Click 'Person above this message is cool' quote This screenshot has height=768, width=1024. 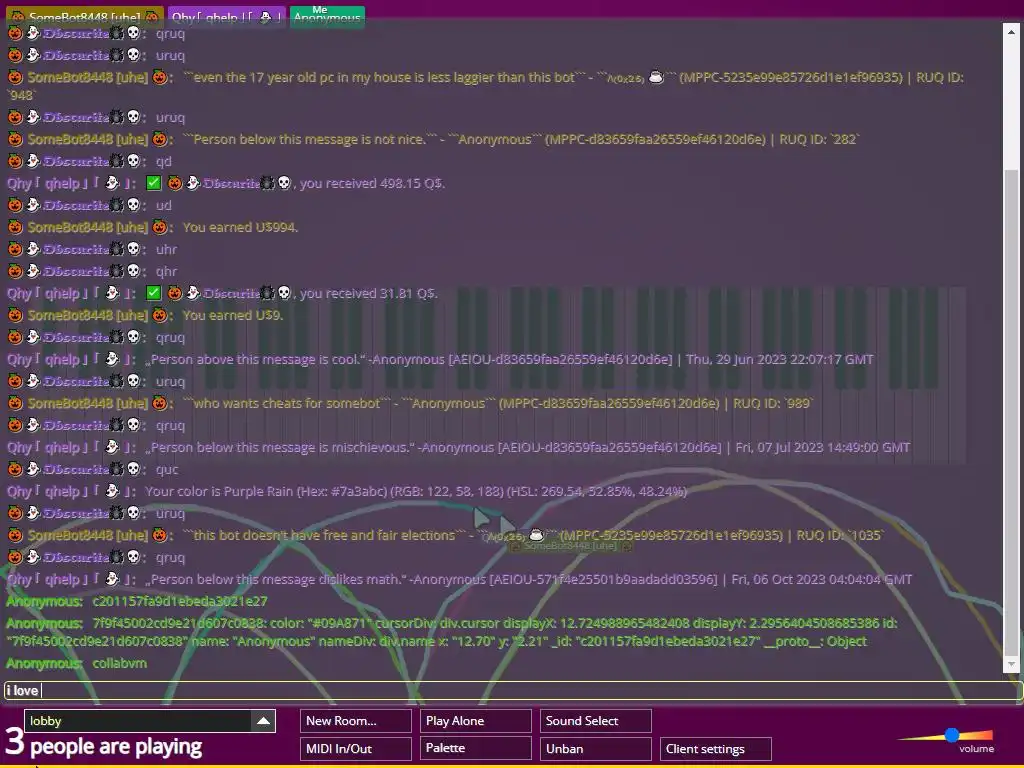[255, 359]
